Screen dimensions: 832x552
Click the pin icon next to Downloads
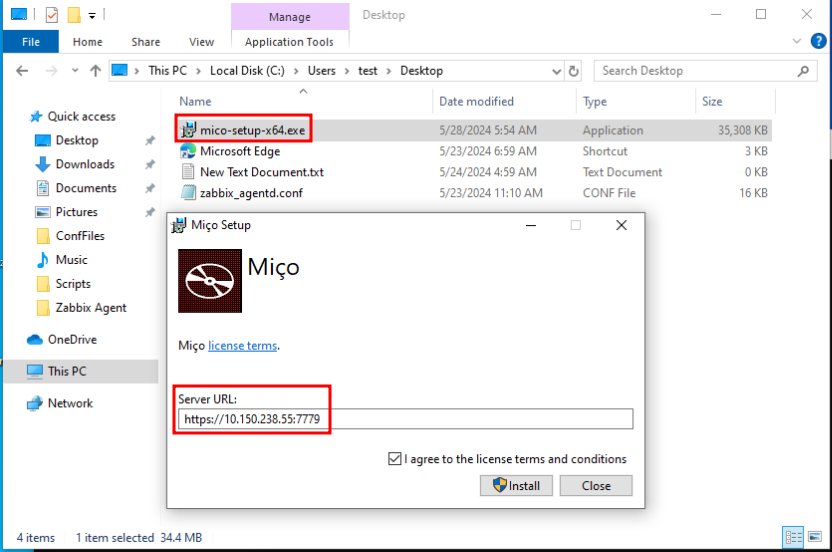150,165
